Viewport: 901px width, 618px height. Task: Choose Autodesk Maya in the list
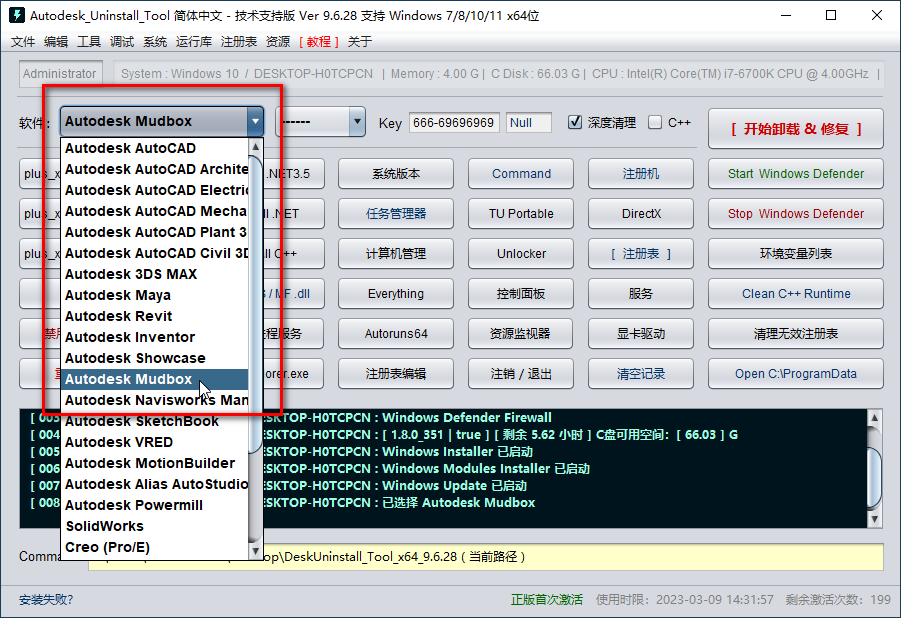pyautogui.click(x=155, y=295)
